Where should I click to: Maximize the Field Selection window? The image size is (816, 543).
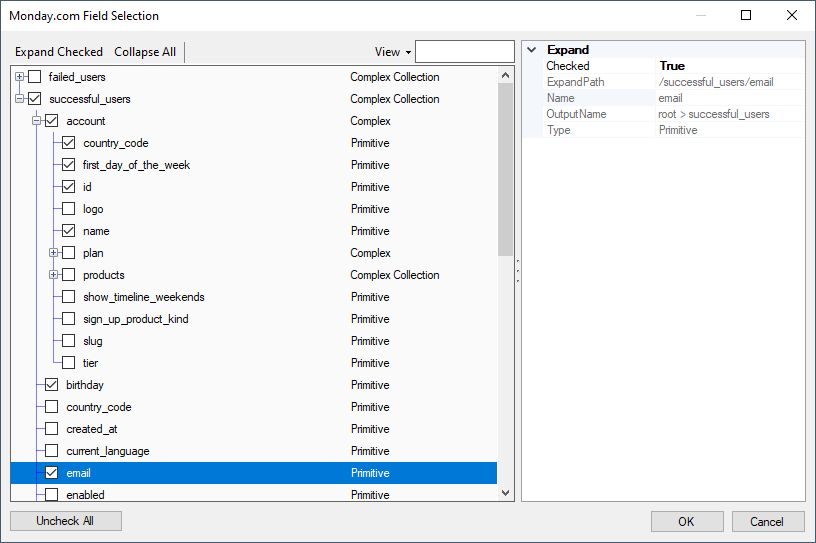746,15
